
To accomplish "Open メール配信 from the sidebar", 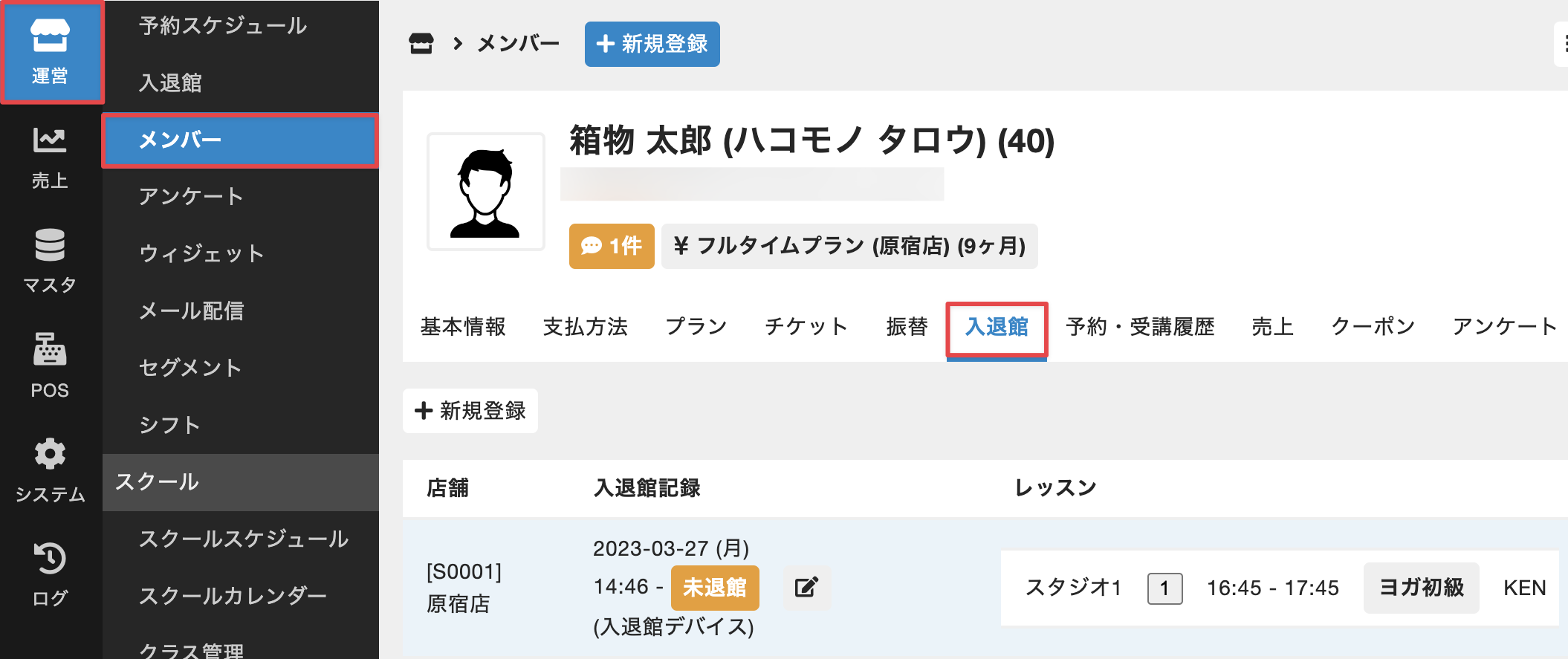I will (x=192, y=311).
